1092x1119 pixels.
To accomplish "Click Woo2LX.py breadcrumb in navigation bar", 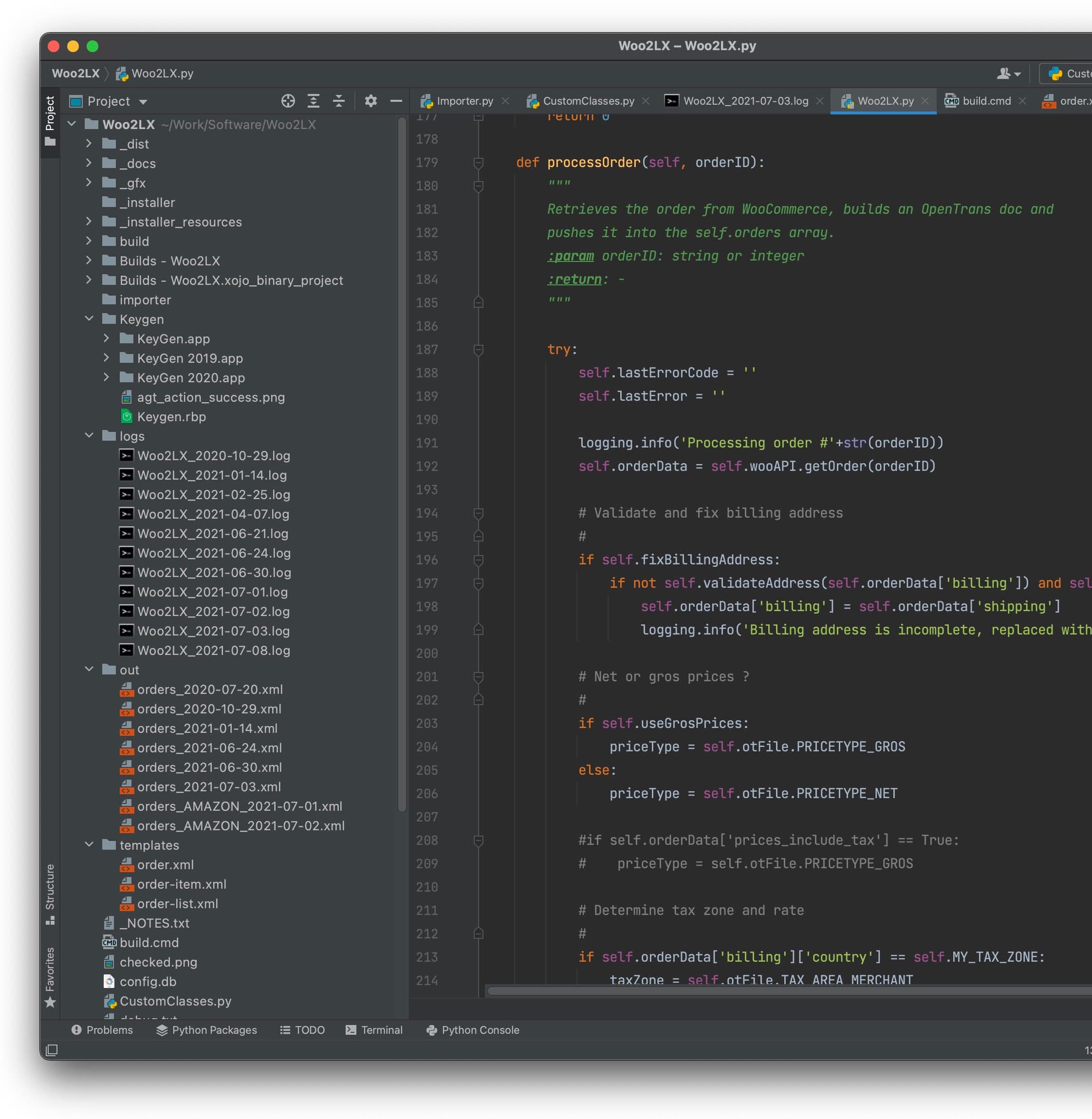I will pyautogui.click(x=155, y=74).
